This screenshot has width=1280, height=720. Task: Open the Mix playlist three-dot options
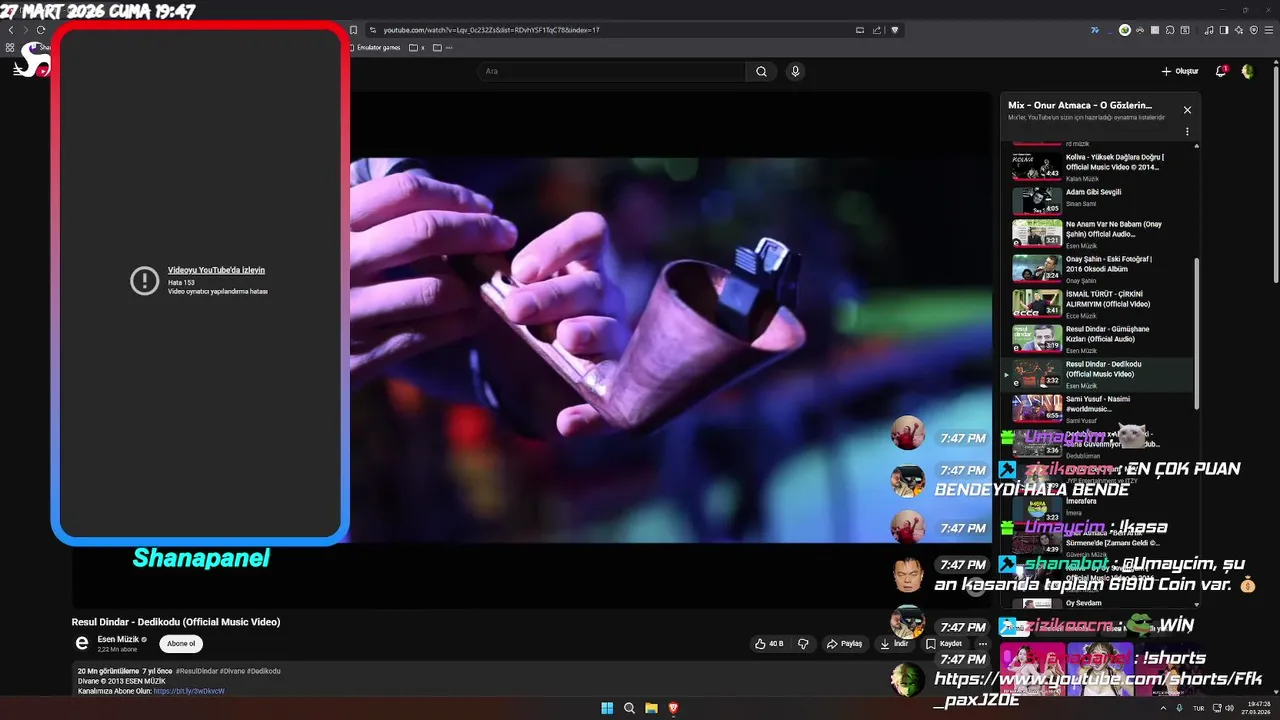coord(1187,131)
